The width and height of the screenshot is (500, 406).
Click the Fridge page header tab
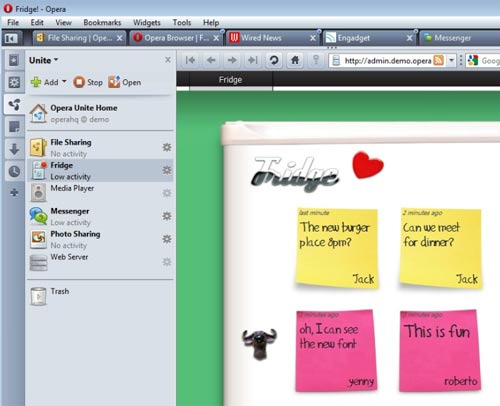click(231, 80)
